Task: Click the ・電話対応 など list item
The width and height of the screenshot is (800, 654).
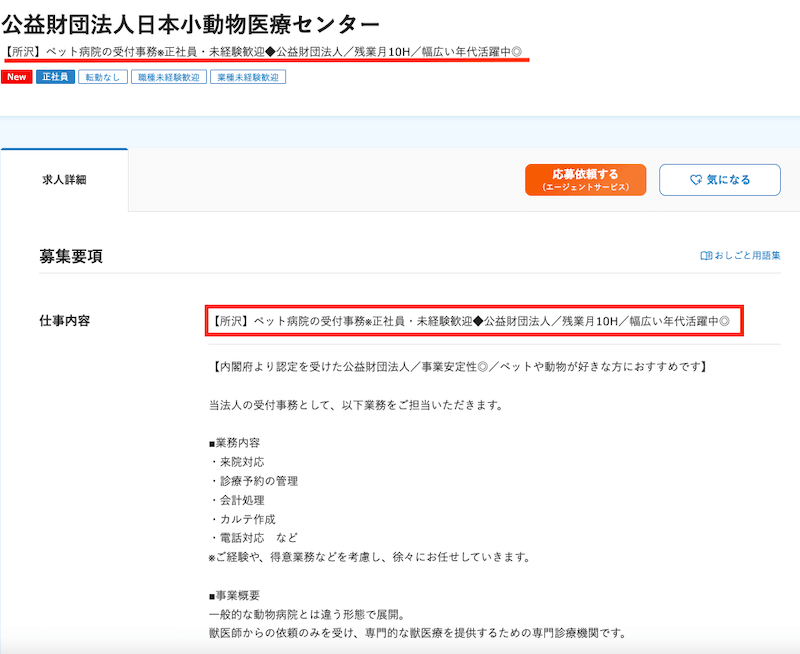Action: [254, 538]
